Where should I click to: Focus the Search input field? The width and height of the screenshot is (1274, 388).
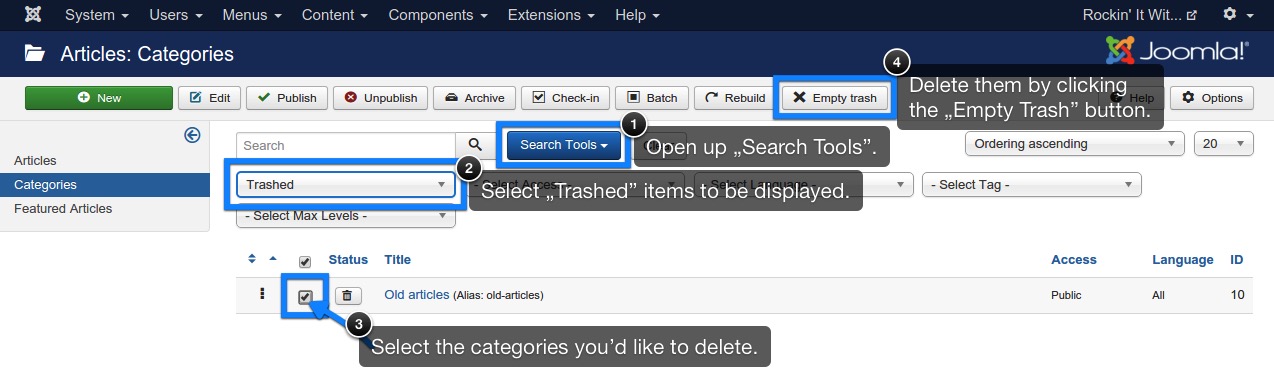click(x=346, y=145)
